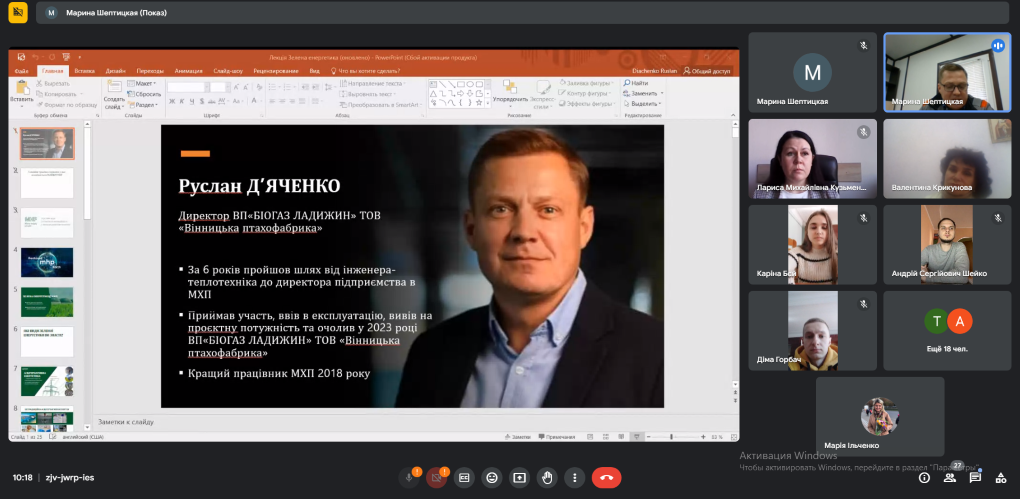Open the Файл tab in PowerPoint
The width and height of the screenshot is (1020, 499).
click(x=21, y=71)
